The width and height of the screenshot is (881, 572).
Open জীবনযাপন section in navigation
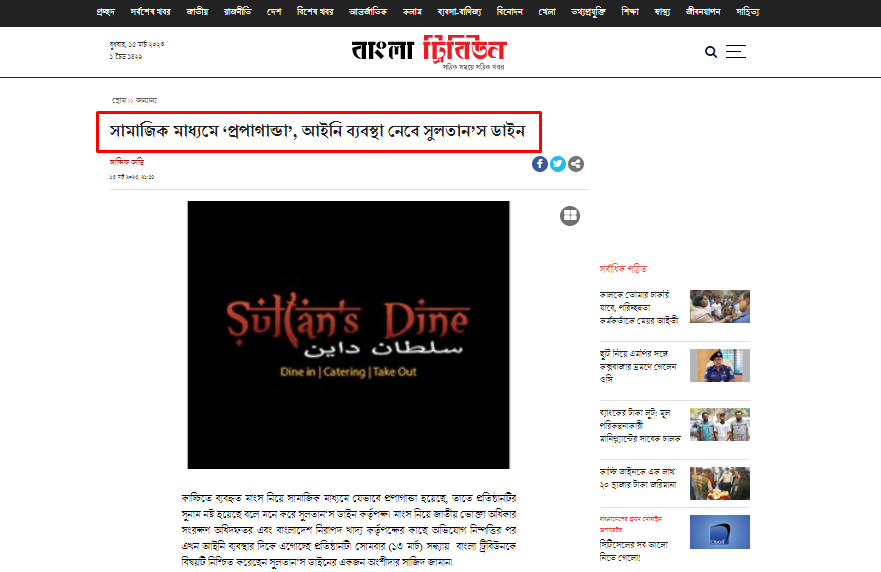(703, 12)
